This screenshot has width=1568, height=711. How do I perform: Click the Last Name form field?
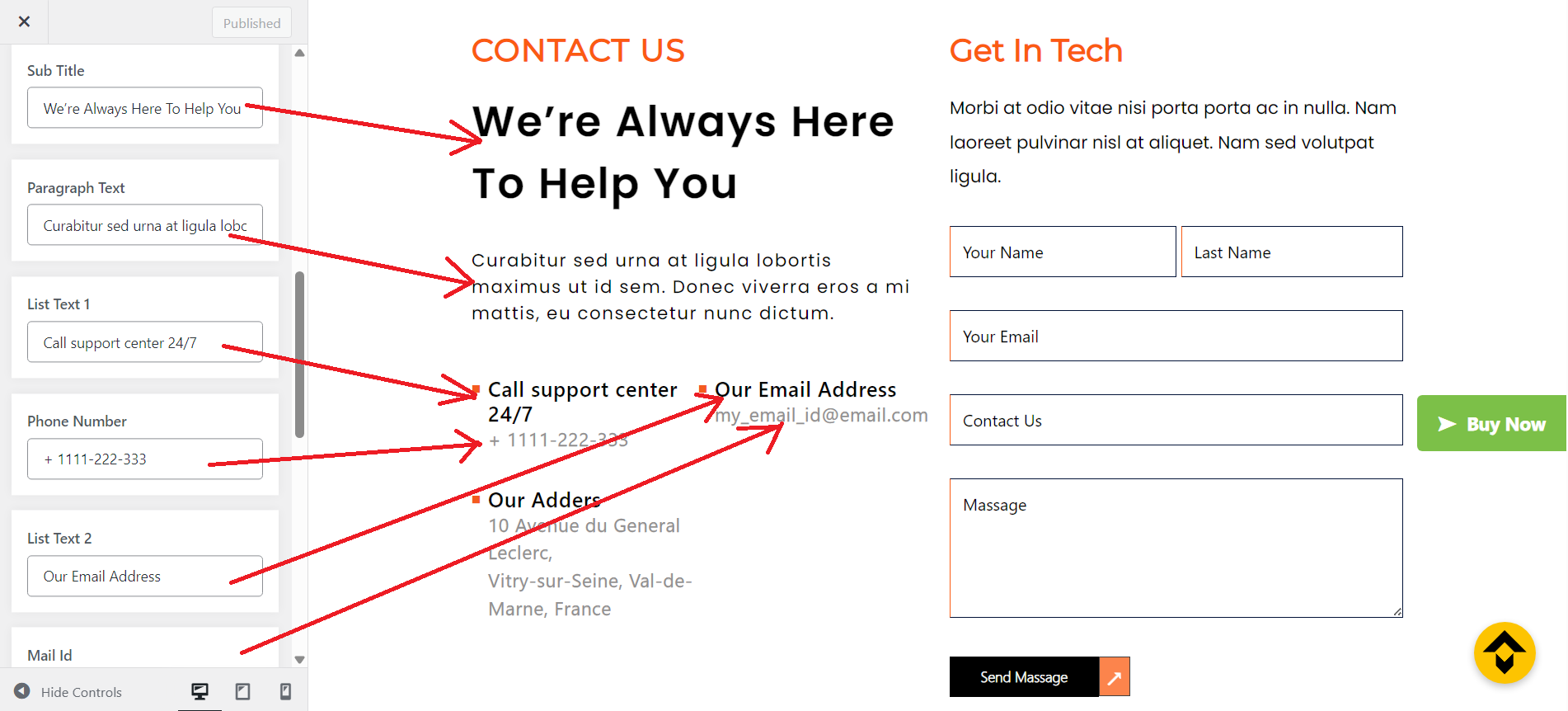point(1291,252)
